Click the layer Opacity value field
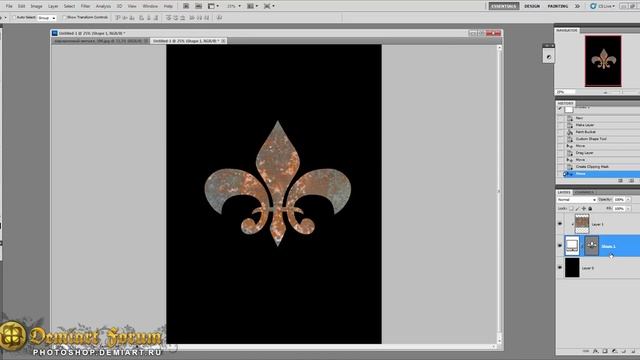 pos(619,200)
